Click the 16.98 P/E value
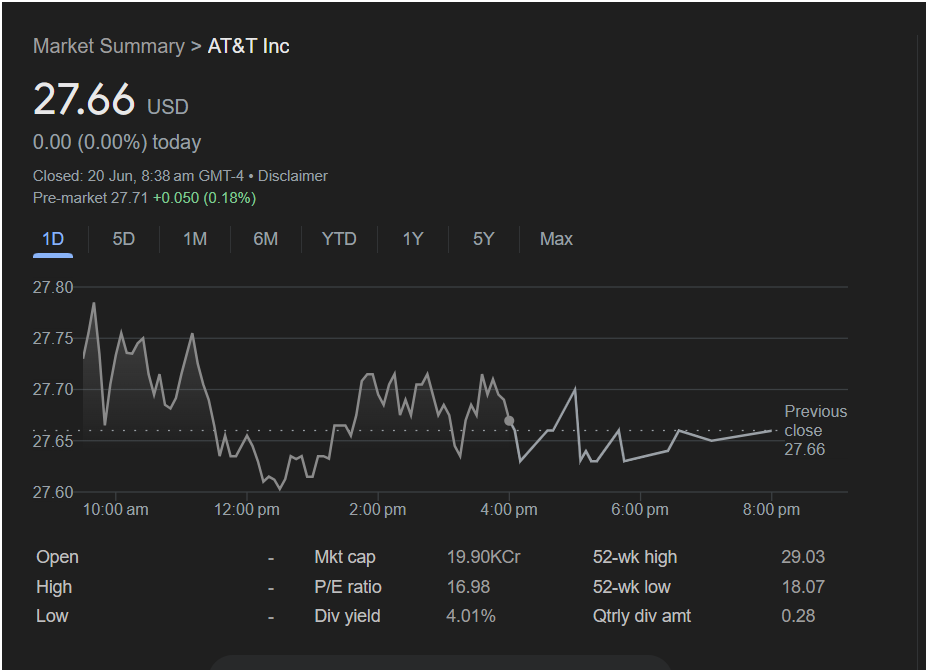Screen dimensions: 928x672 click(x=468, y=587)
